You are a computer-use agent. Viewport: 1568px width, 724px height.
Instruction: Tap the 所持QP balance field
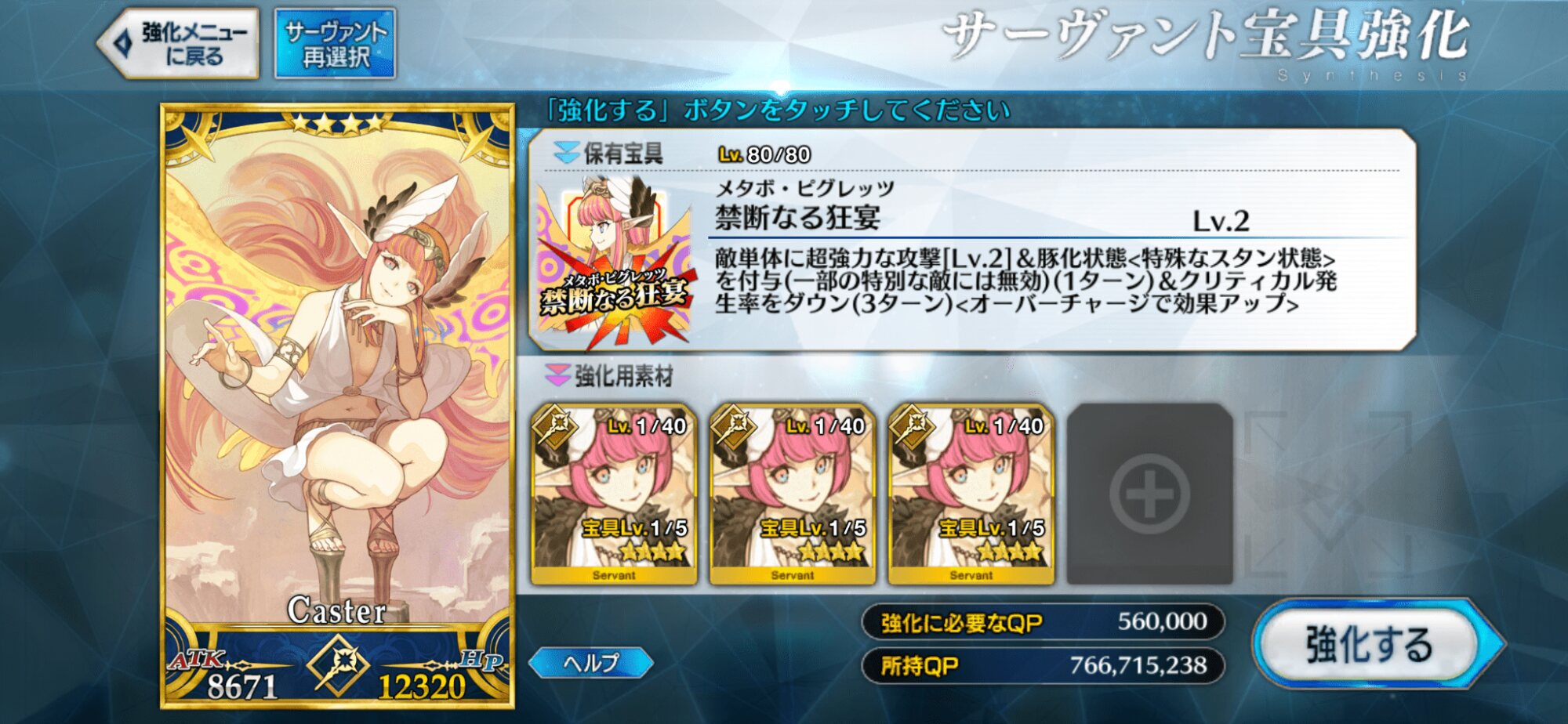pyautogui.click(x=1043, y=665)
